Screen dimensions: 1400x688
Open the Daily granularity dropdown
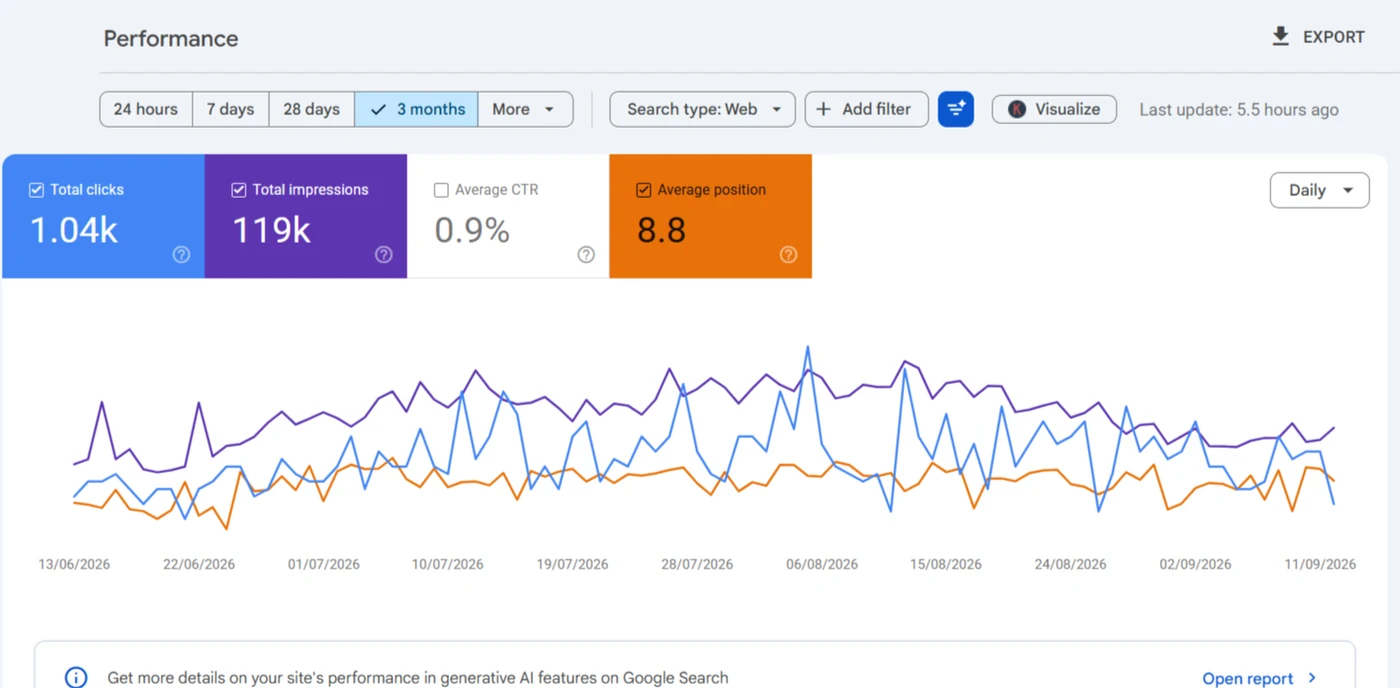tap(1319, 190)
